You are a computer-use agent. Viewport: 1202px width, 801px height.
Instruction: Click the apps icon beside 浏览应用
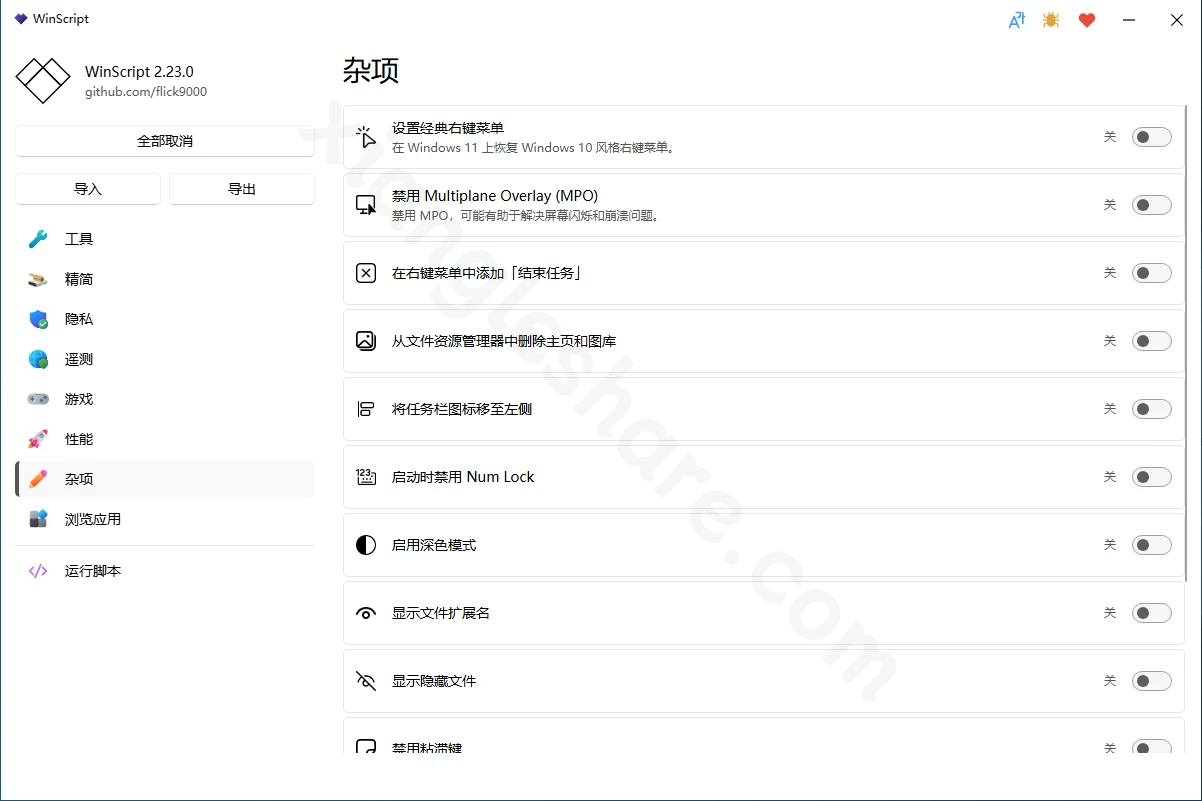pyautogui.click(x=38, y=519)
